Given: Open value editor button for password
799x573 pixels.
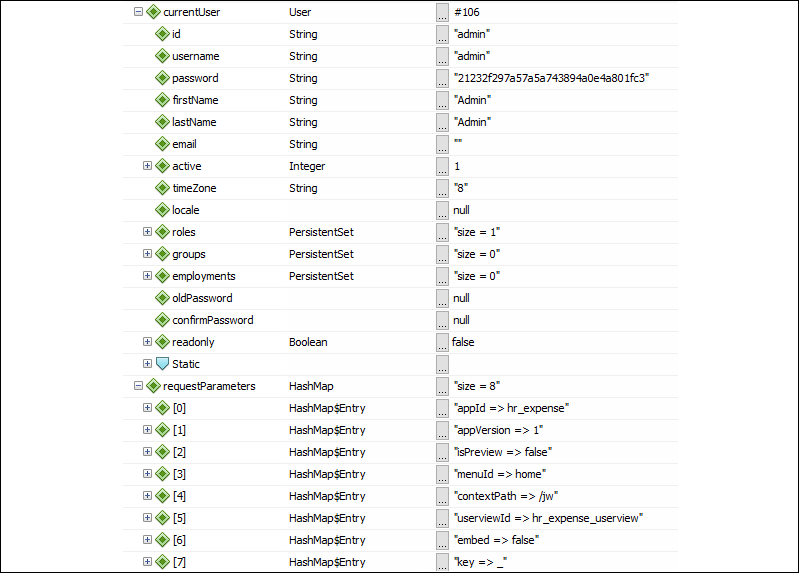Looking at the screenshot, I should 442,78.
